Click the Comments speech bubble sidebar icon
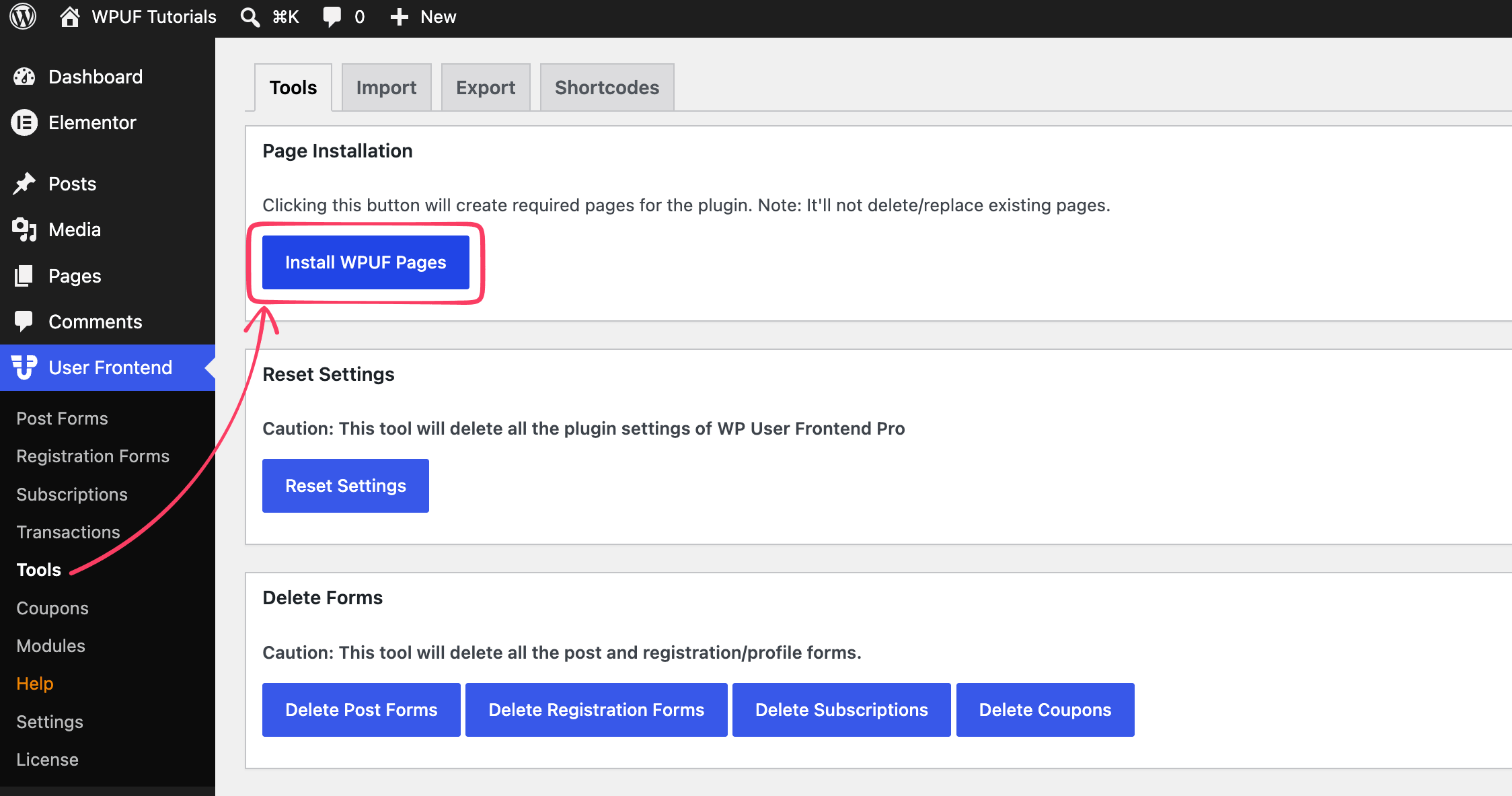1512x796 pixels. (24, 322)
